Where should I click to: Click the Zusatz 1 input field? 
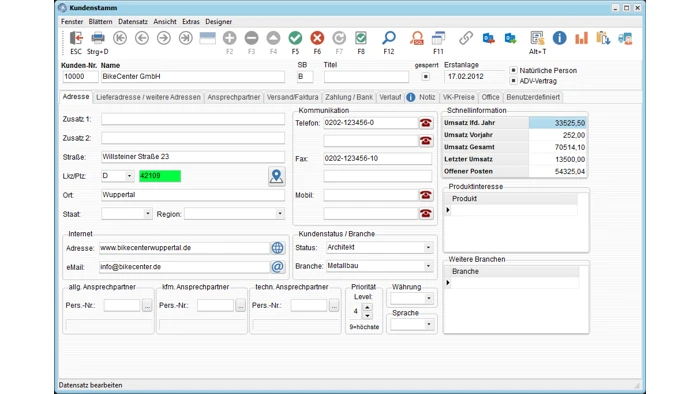pyautogui.click(x=192, y=119)
